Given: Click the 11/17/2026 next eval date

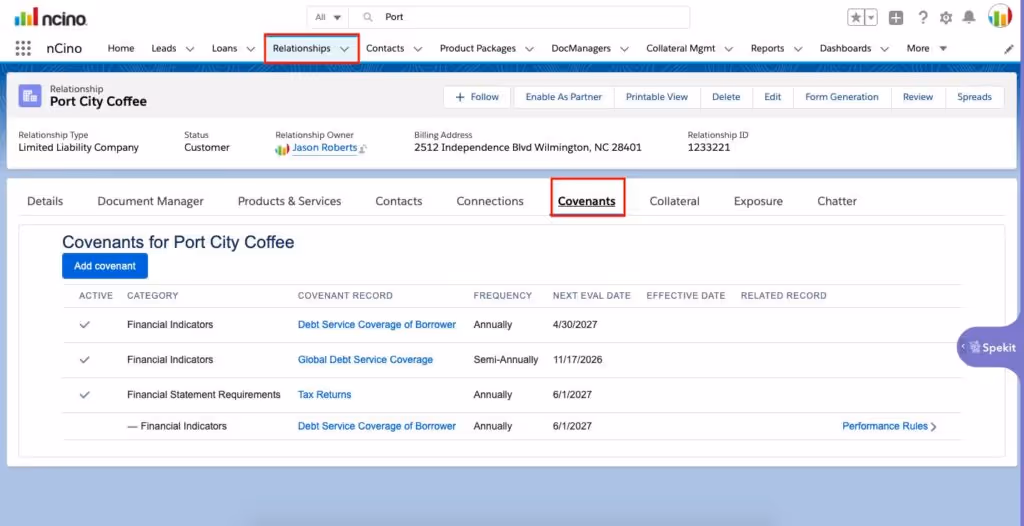Looking at the screenshot, I should 578,359.
